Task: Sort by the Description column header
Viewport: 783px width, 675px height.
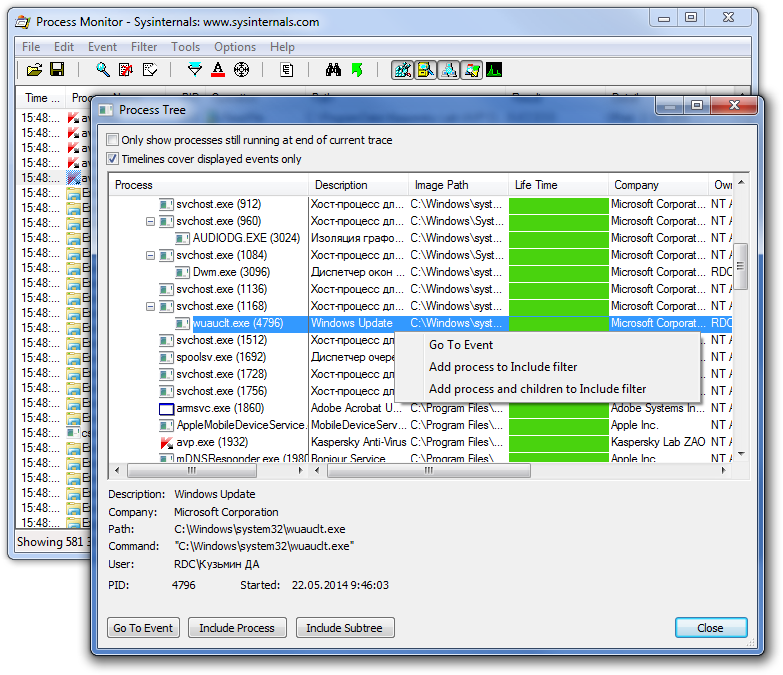Action: (358, 185)
